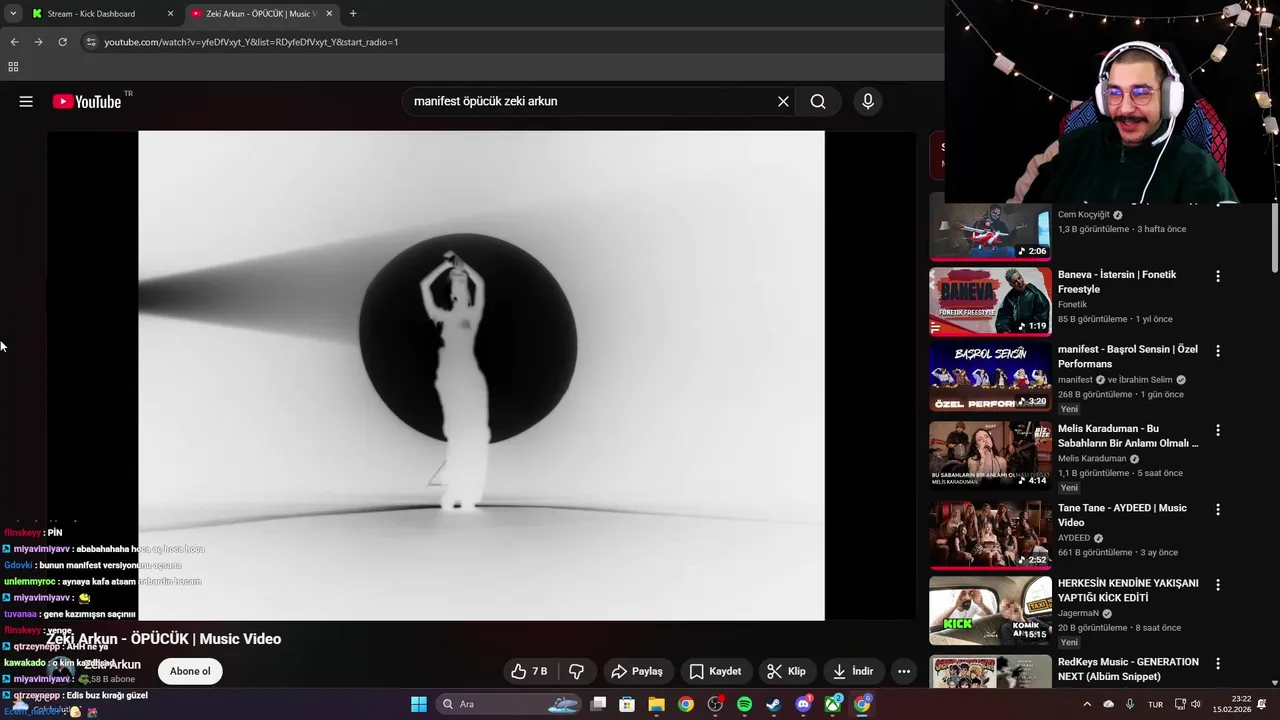Open the Başrol Sensin thumbnail
Screen dimensions: 1280x720
tap(990, 377)
